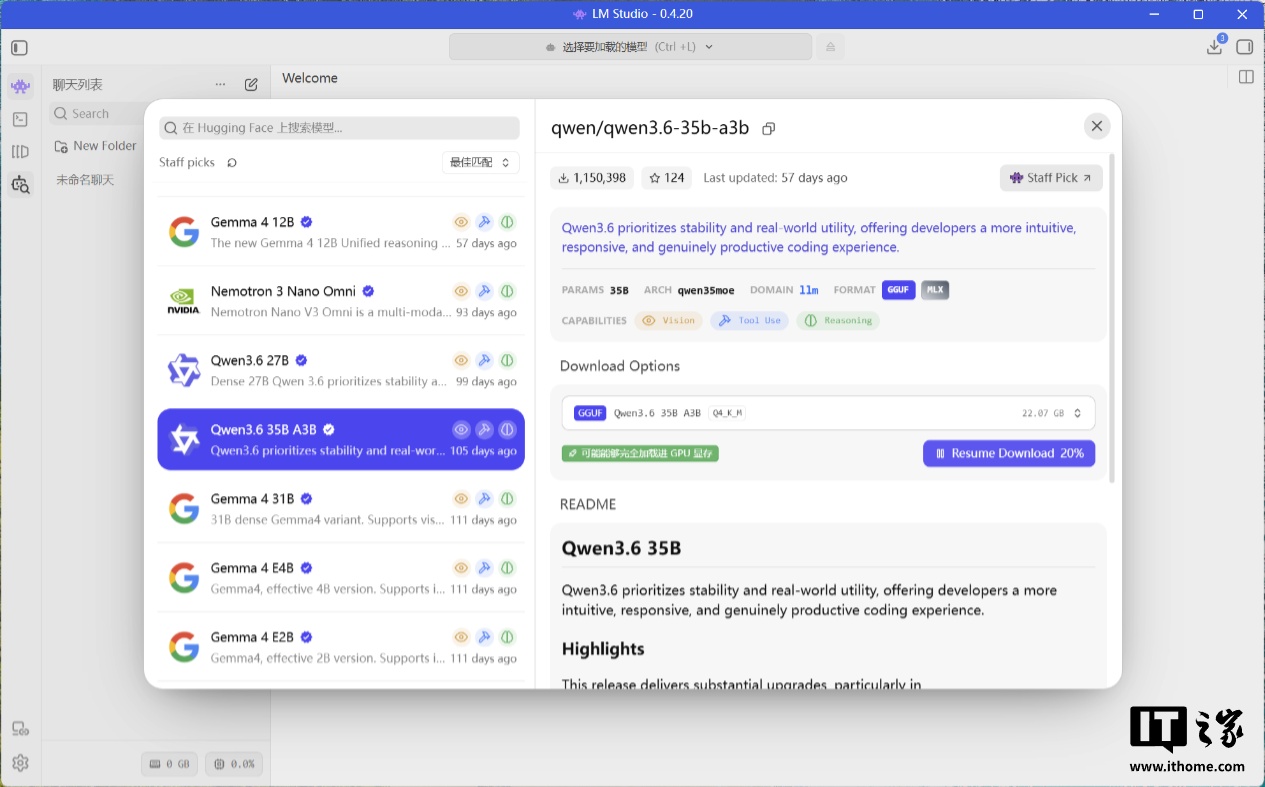Open downloads icon with badge
The width and height of the screenshot is (1265, 787).
(1215, 46)
